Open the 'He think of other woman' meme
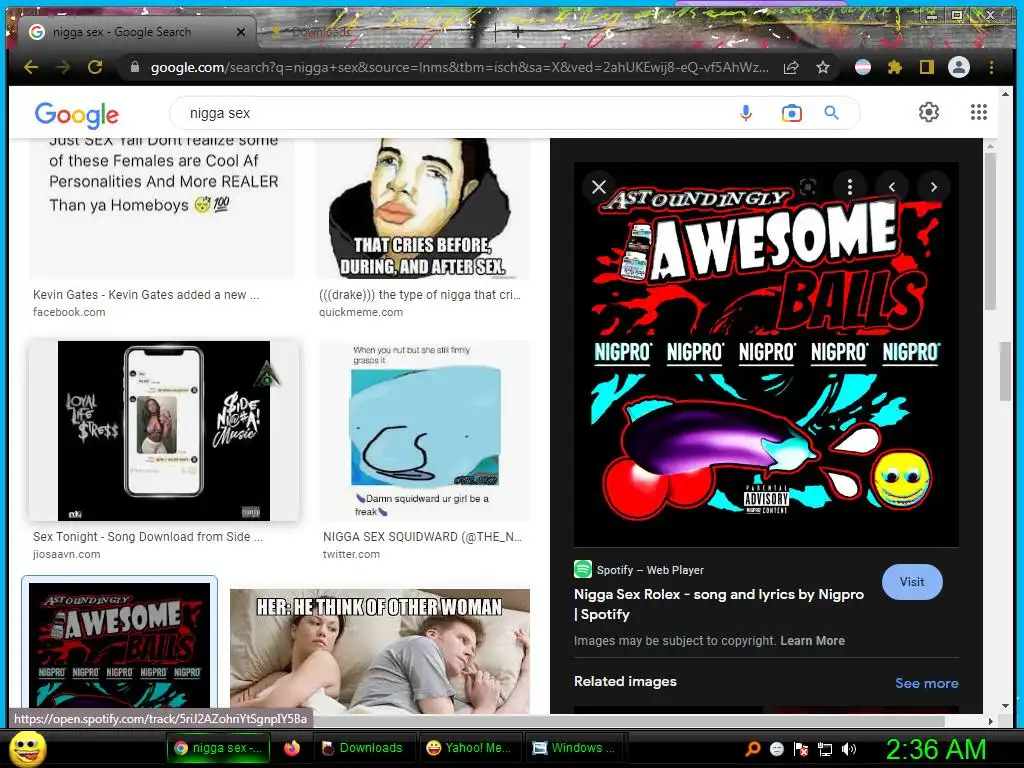The height and width of the screenshot is (768, 1024). (380, 651)
